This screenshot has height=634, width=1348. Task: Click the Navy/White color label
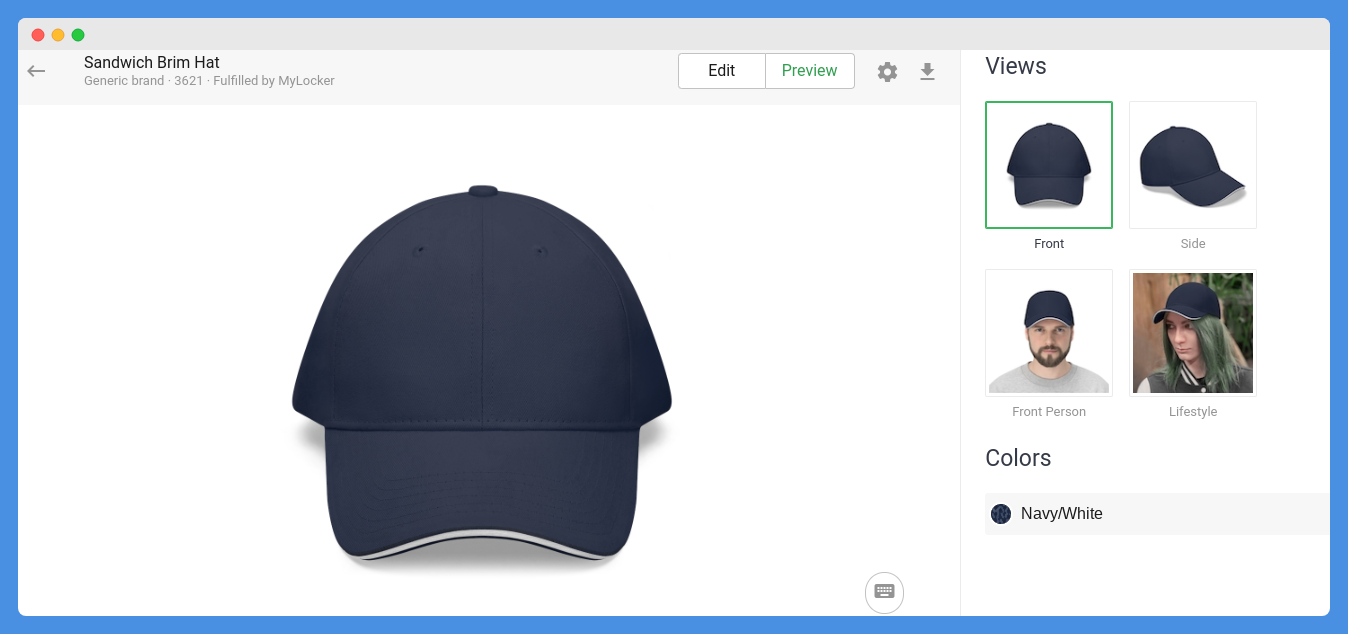[1062, 514]
